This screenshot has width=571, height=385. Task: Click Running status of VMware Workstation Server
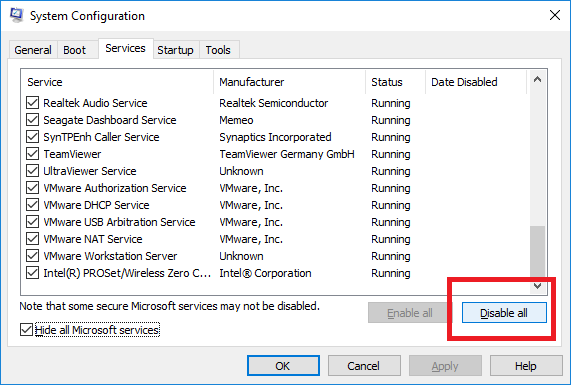(x=391, y=256)
